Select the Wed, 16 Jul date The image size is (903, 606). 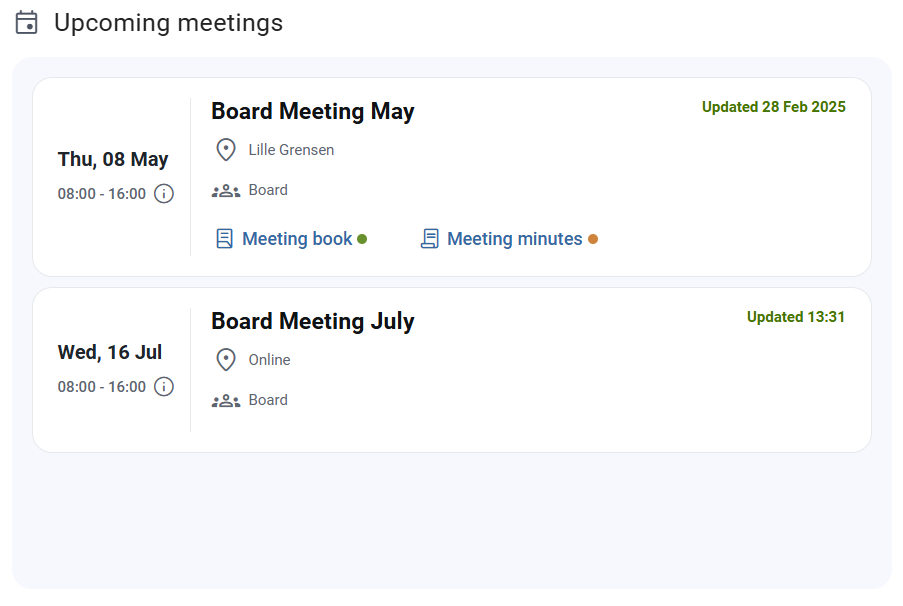[x=110, y=352]
